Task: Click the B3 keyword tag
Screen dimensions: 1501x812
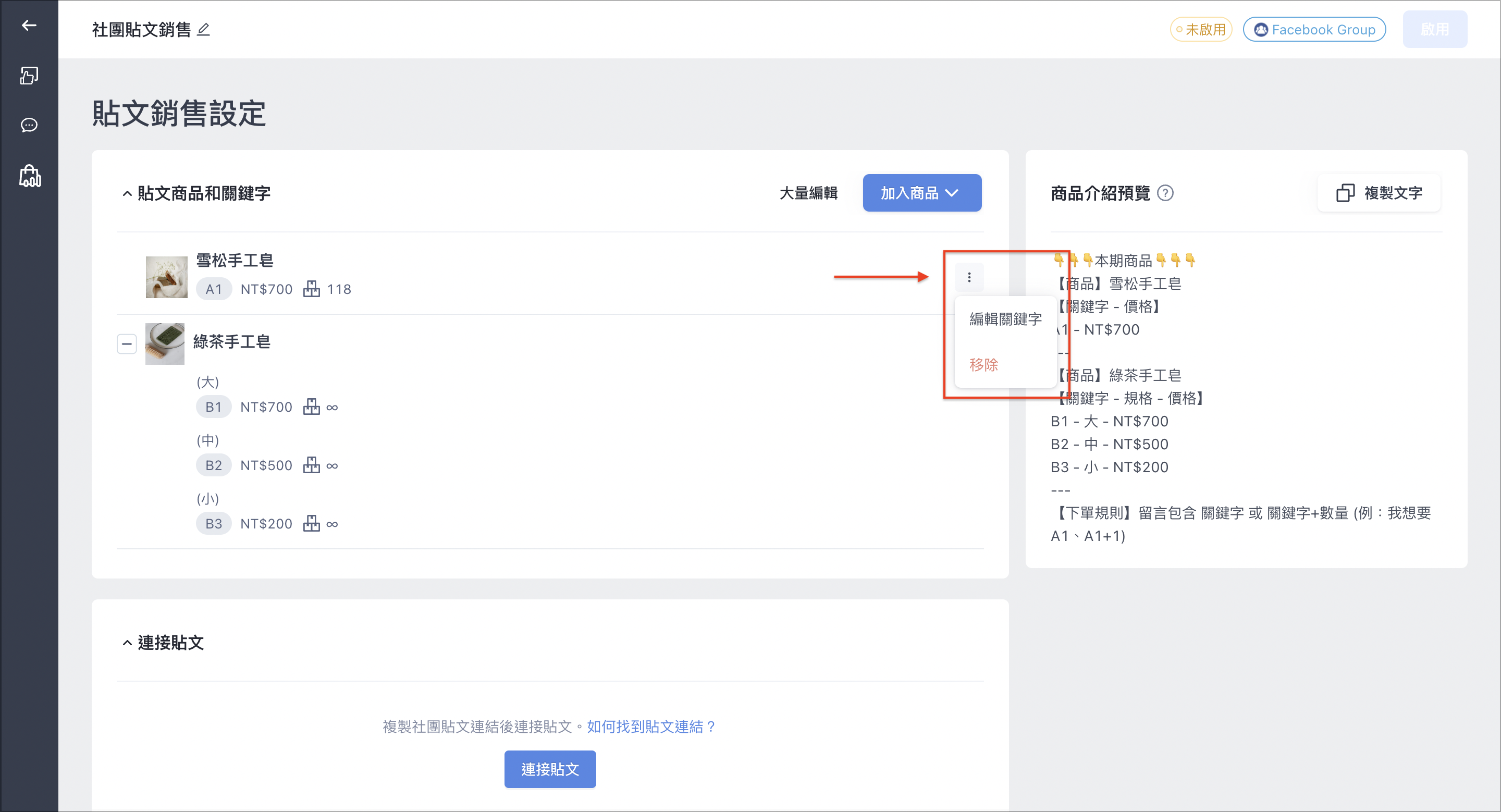Action: point(214,523)
